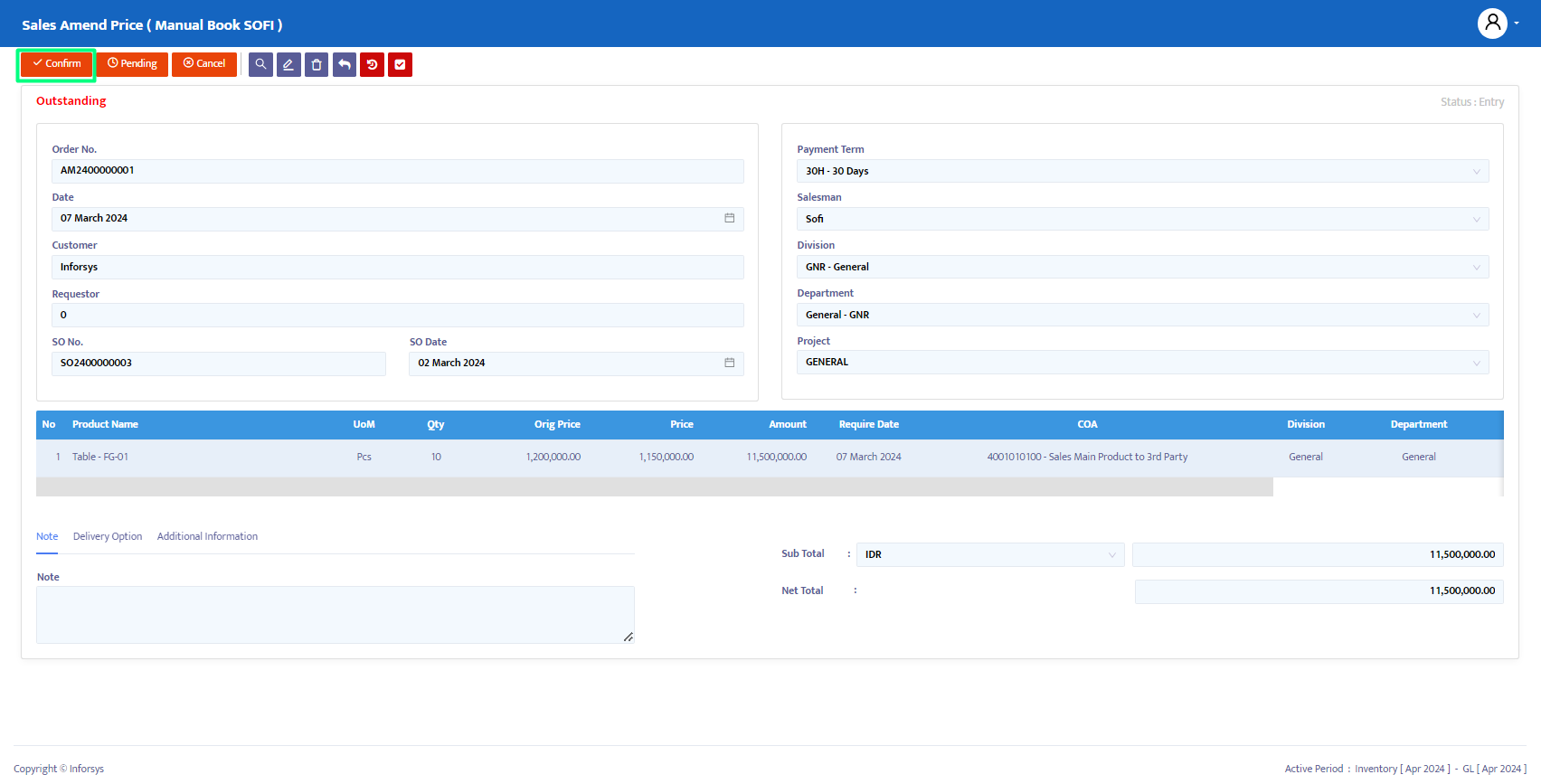Click the GL [Apr 2024] period link
Viewport: 1541px width, 784px height.
[1495, 769]
